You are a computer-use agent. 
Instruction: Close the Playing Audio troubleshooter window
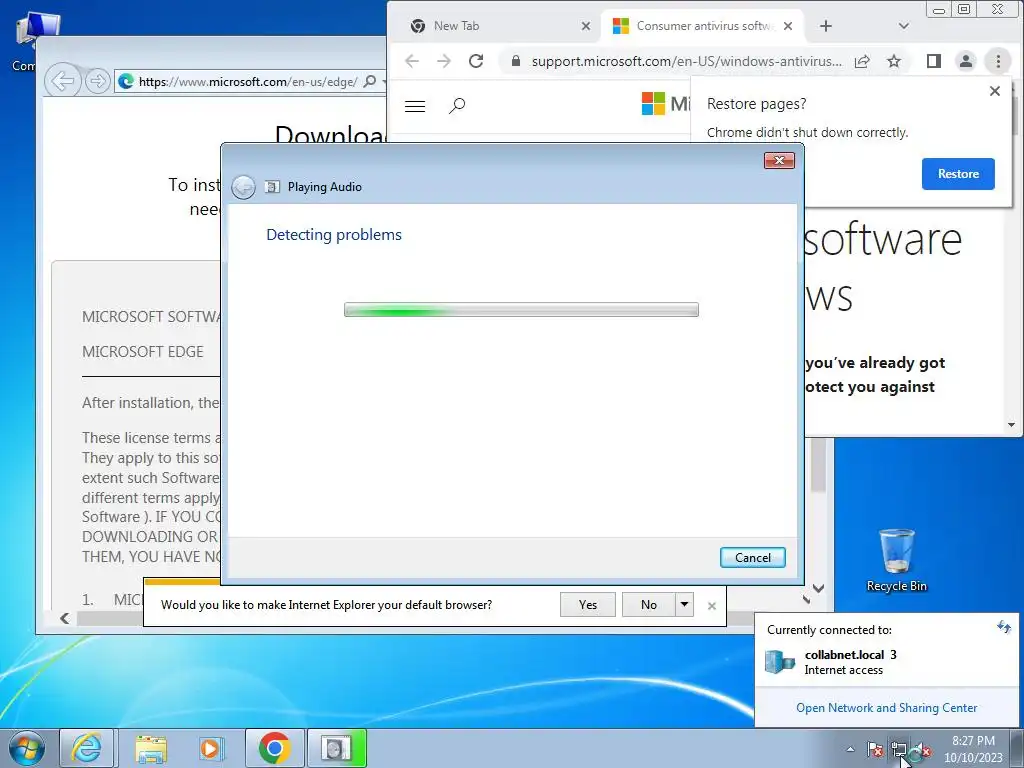tap(779, 161)
